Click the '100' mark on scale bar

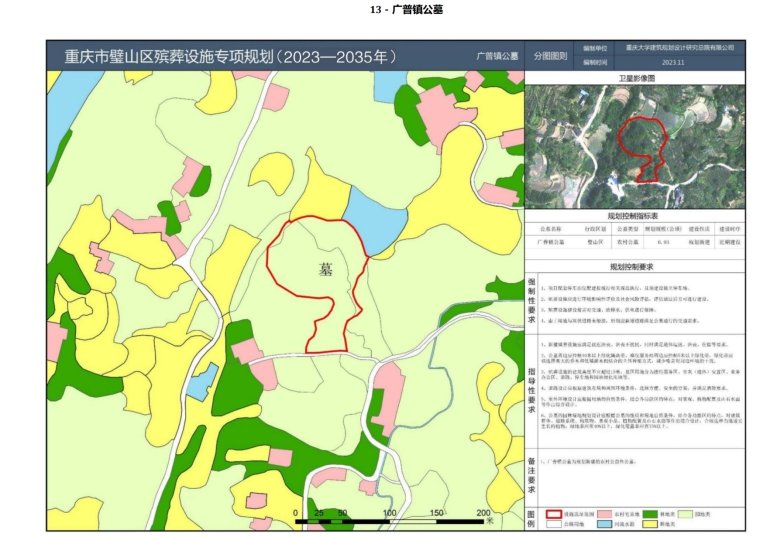tap(390, 513)
